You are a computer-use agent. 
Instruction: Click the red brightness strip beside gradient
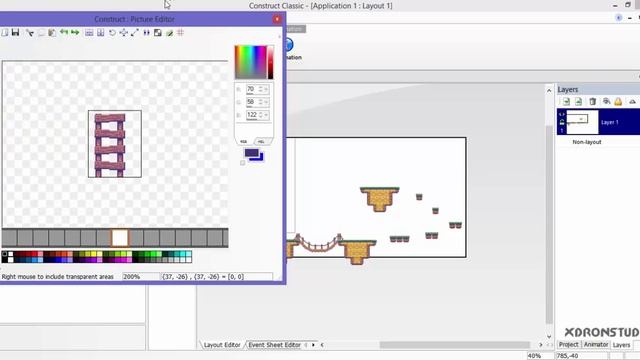270,62
